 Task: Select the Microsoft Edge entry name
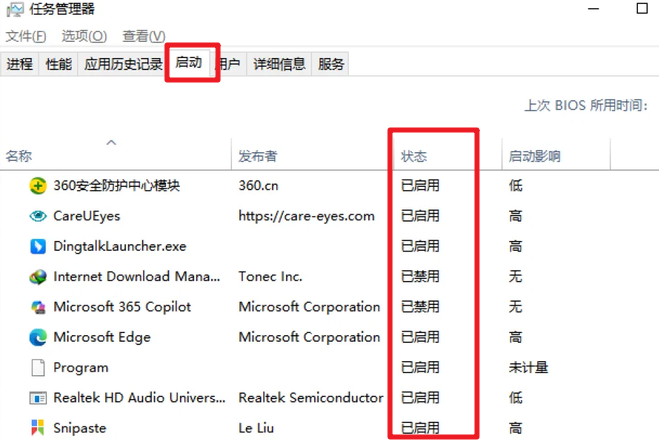[x=102, y=337]
